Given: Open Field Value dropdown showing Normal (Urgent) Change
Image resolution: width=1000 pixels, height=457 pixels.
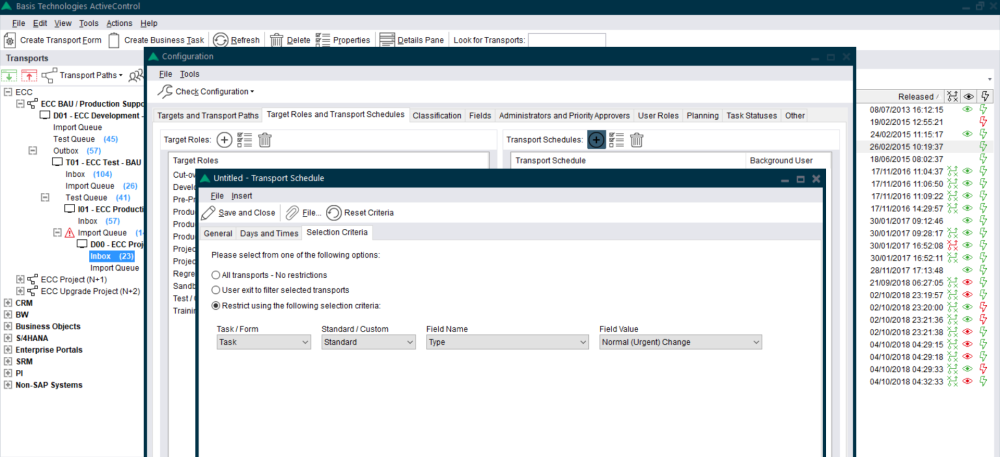Looking at the screenshot, I should pos(681,342).
